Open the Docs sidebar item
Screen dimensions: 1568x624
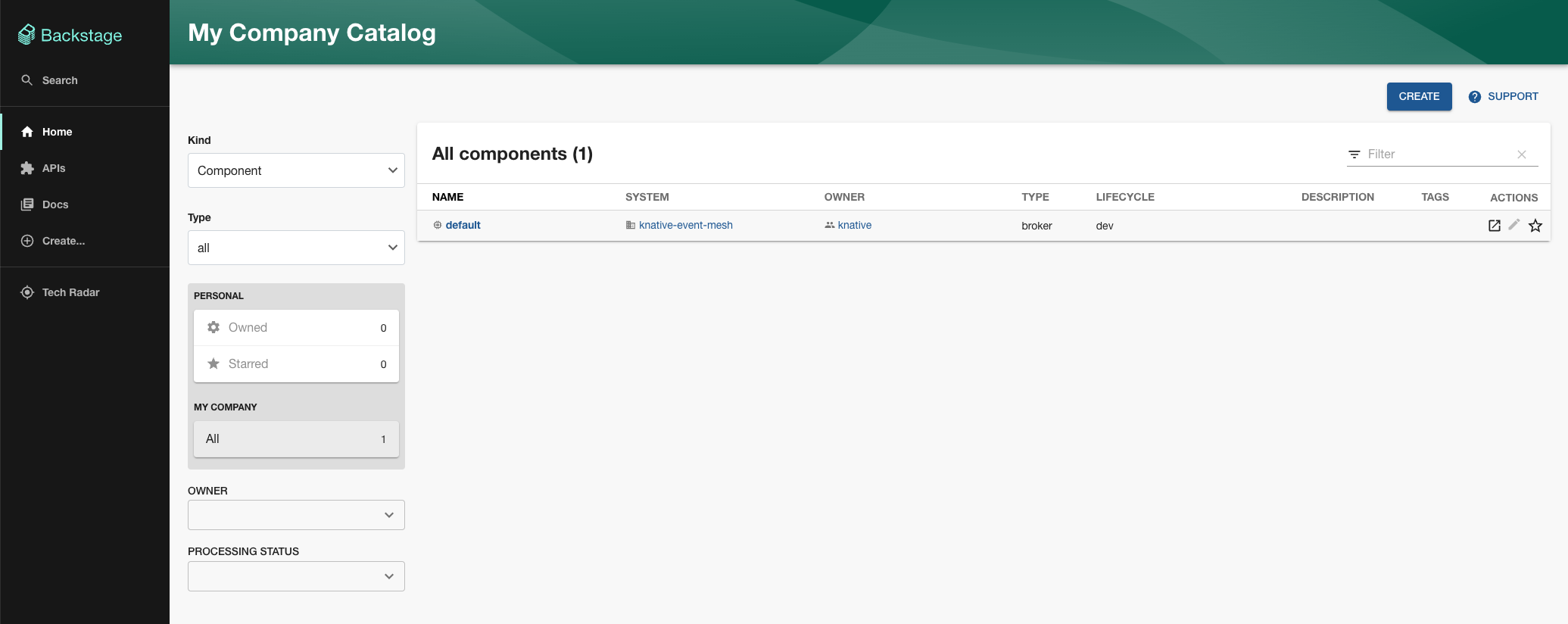point(55,204)
